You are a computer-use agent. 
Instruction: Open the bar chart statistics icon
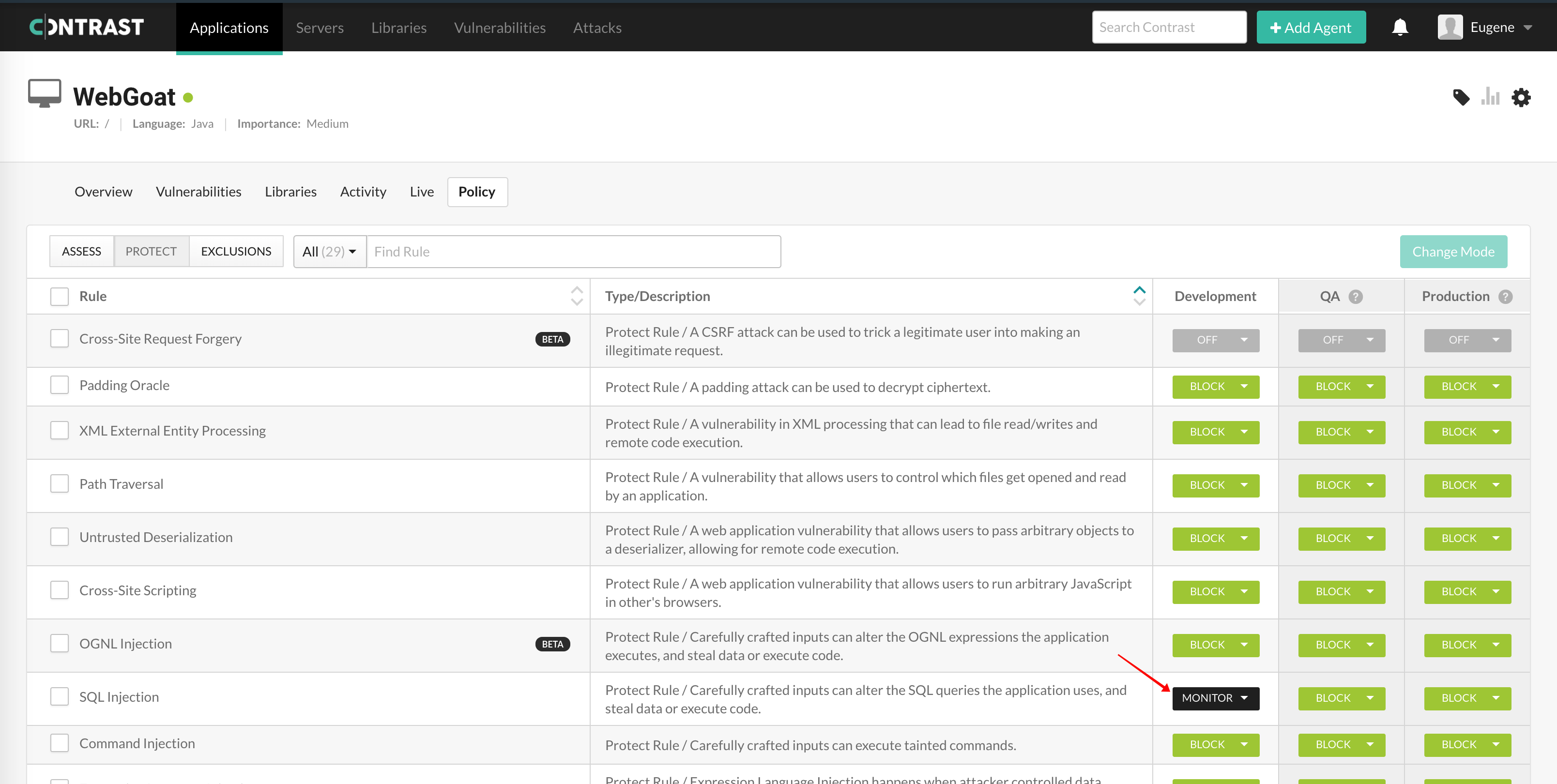tap(1491, 97)
